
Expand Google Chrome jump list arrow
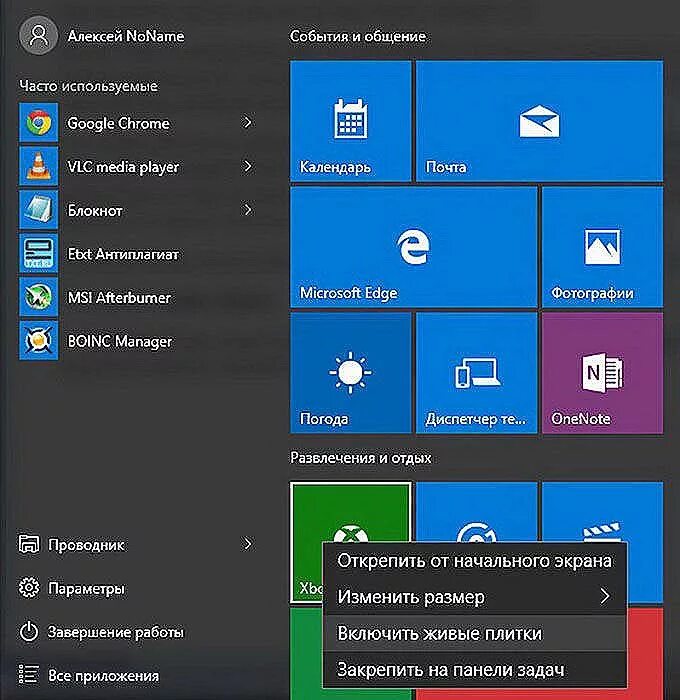point(247,122)
